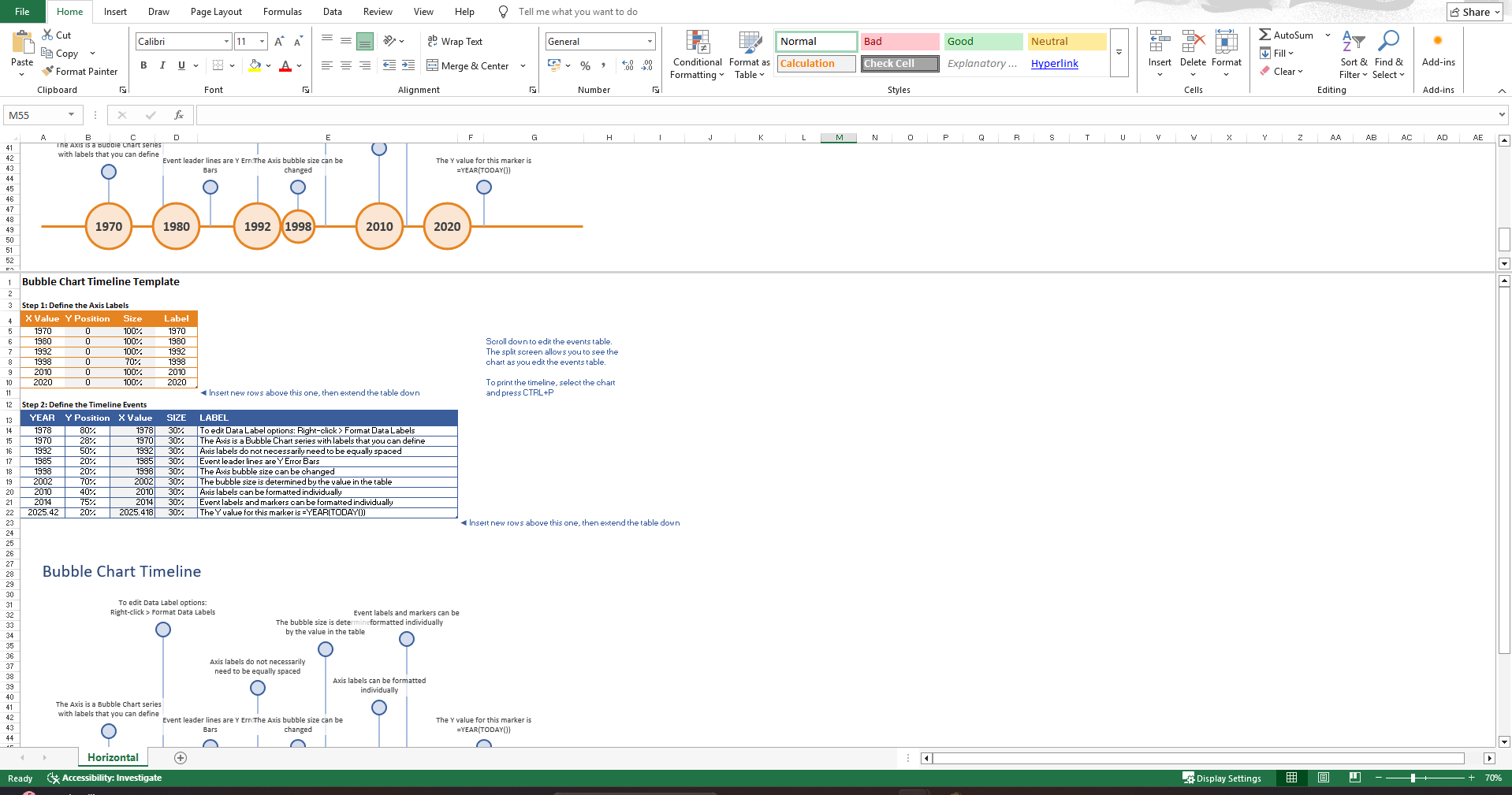
Task: Open the Calibri font name dropdown
Action: point(226,41)
